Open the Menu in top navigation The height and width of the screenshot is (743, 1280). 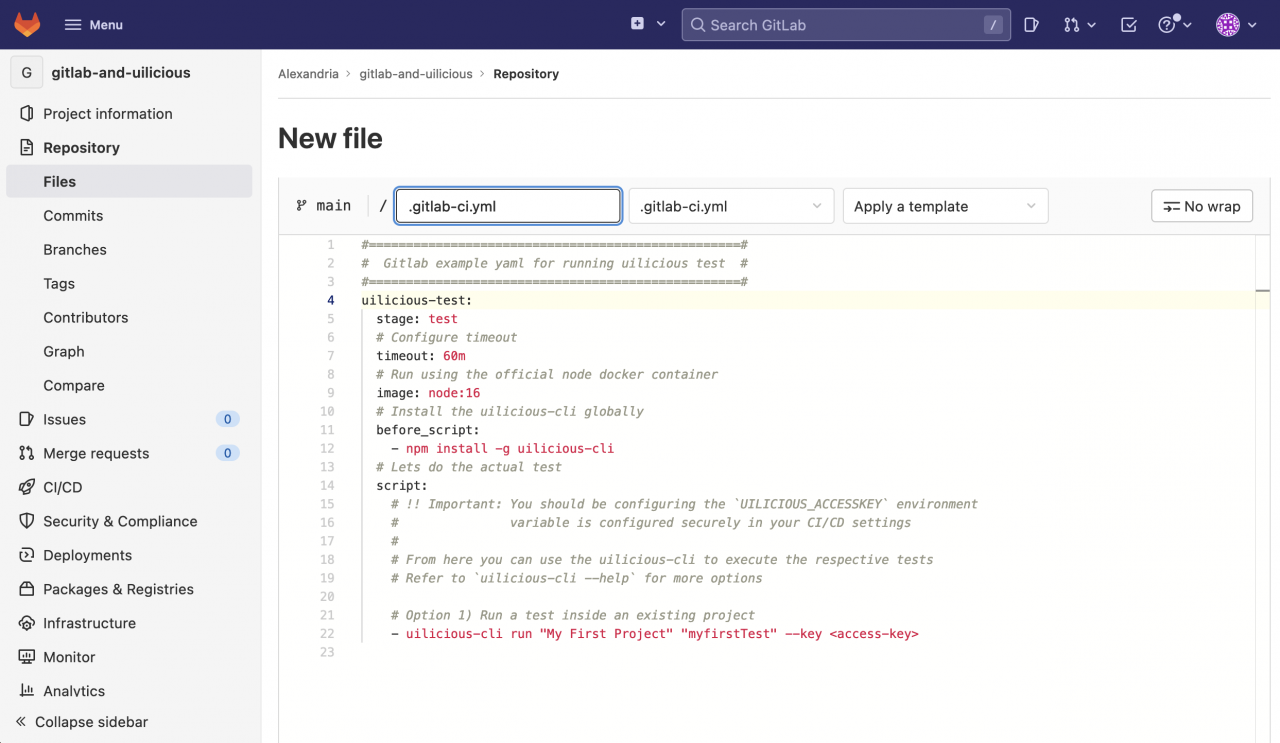[93, 24]
